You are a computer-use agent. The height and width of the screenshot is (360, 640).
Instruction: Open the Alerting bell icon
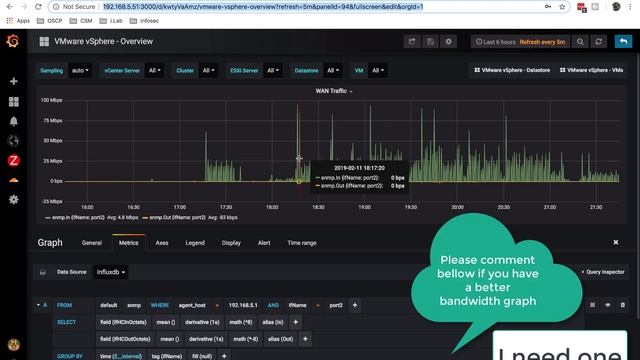(13, 121)
